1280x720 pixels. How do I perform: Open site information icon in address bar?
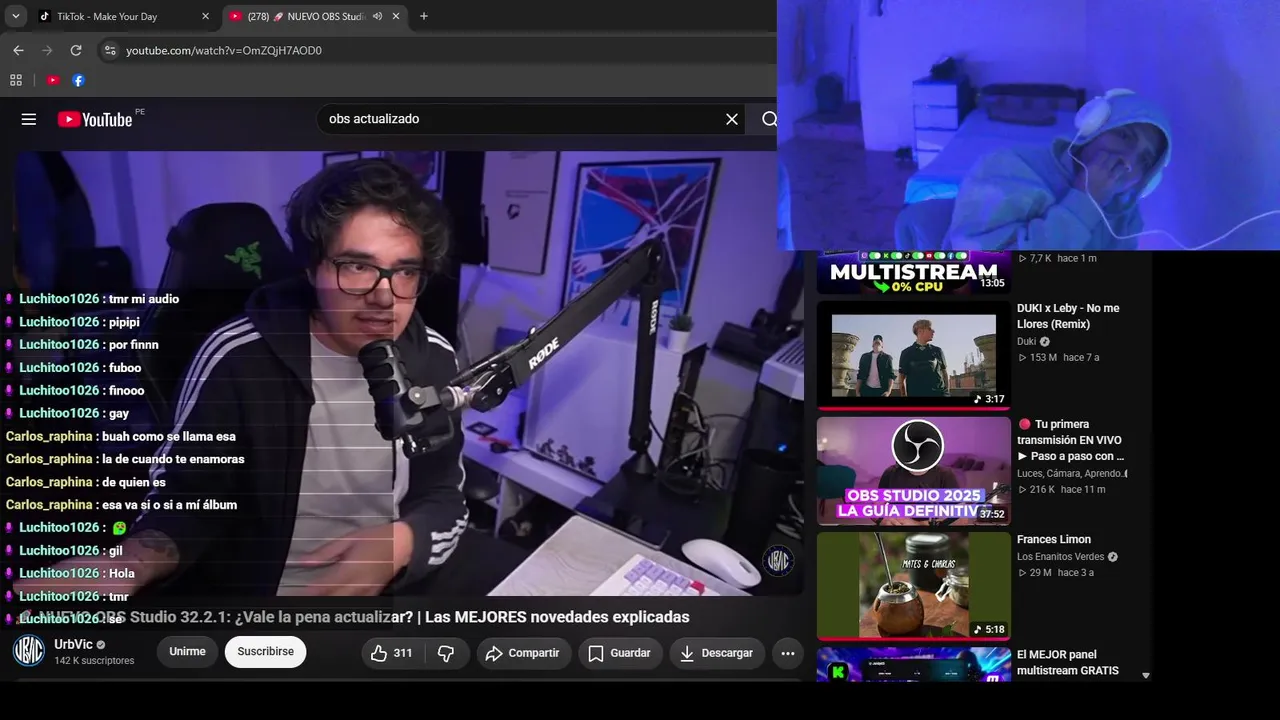coord(110,50)
